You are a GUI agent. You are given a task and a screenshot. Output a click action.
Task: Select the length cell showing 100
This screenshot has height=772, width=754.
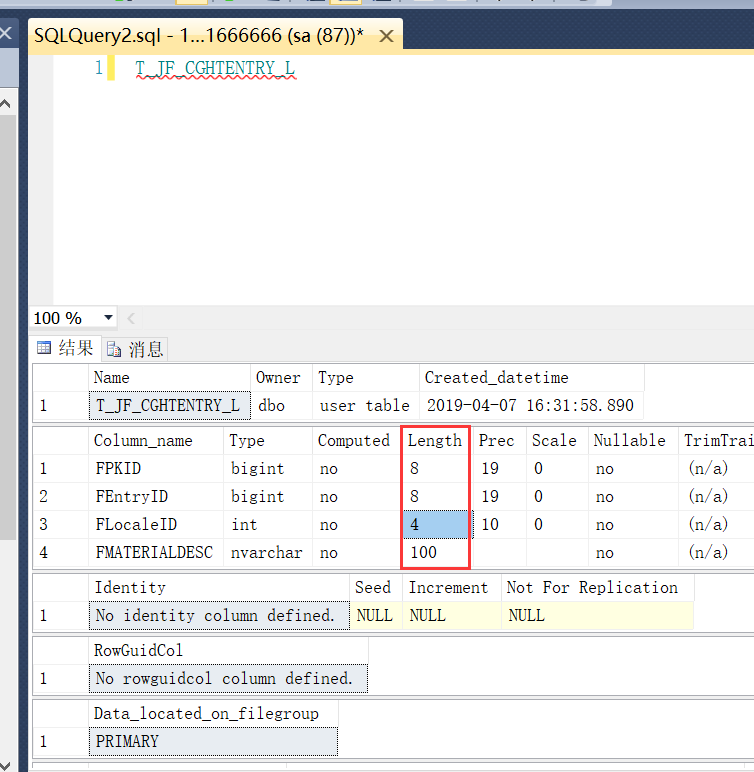(435, 552)
